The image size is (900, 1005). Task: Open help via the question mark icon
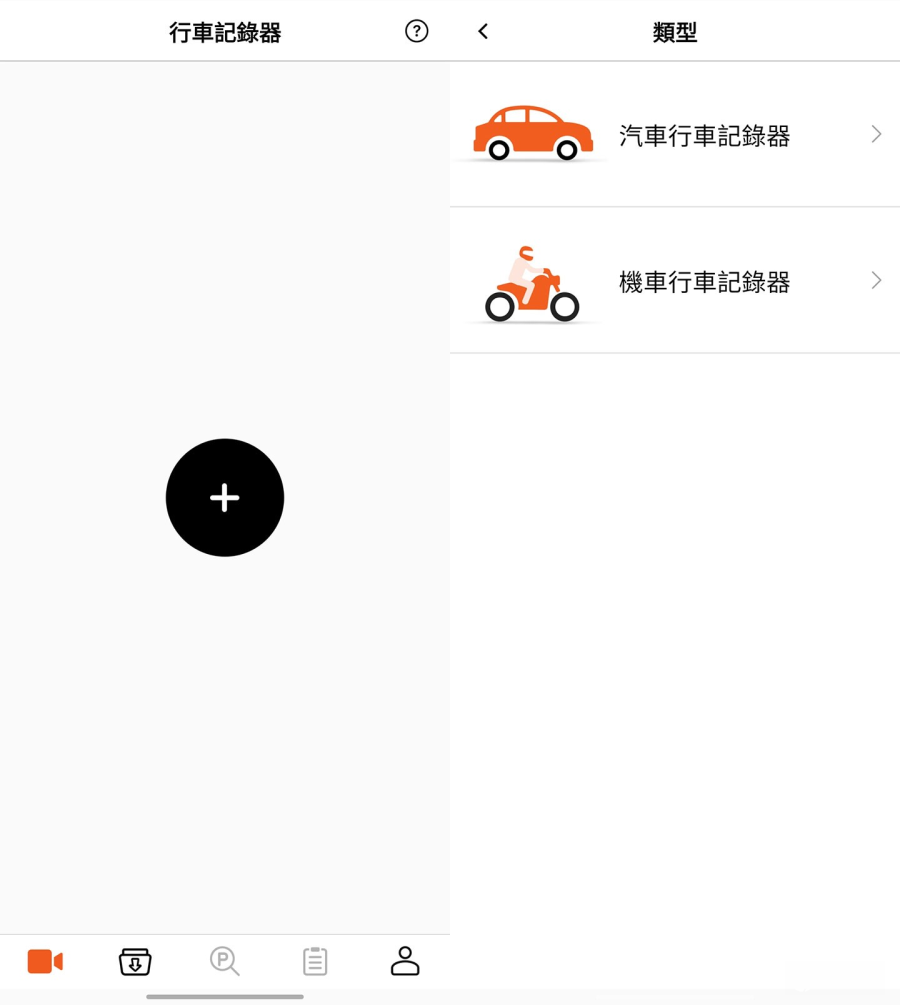tap(417, 31)
